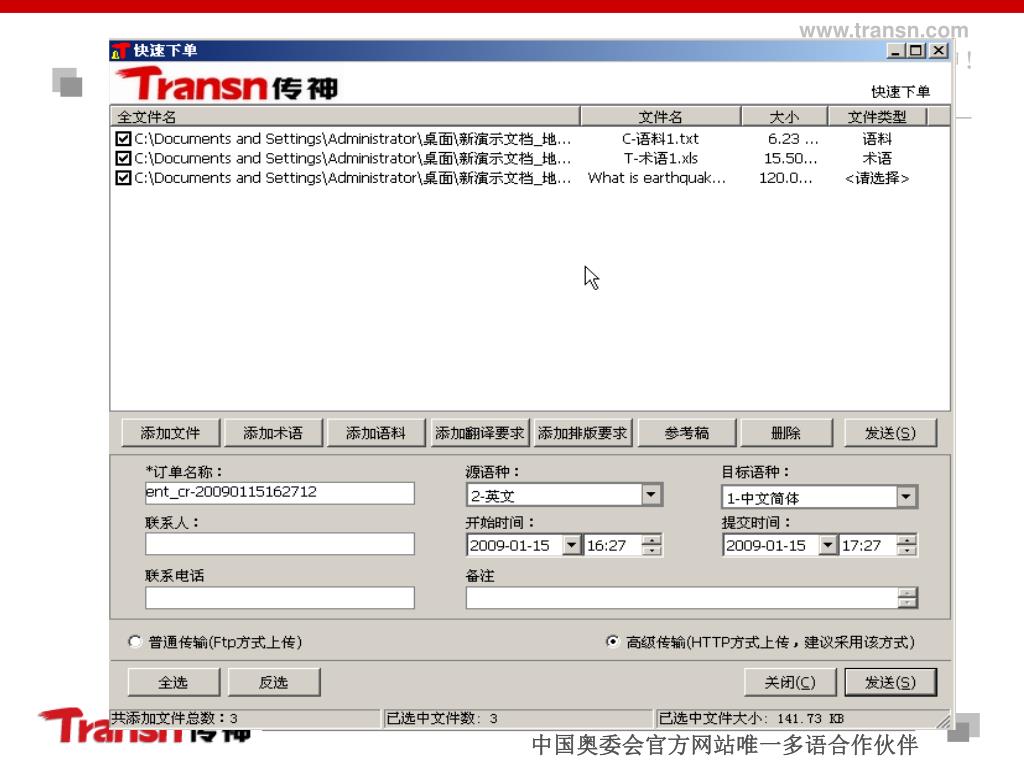1024x768 pixels.
Task: Click the 添加术语 button
Action: [273, 433]
